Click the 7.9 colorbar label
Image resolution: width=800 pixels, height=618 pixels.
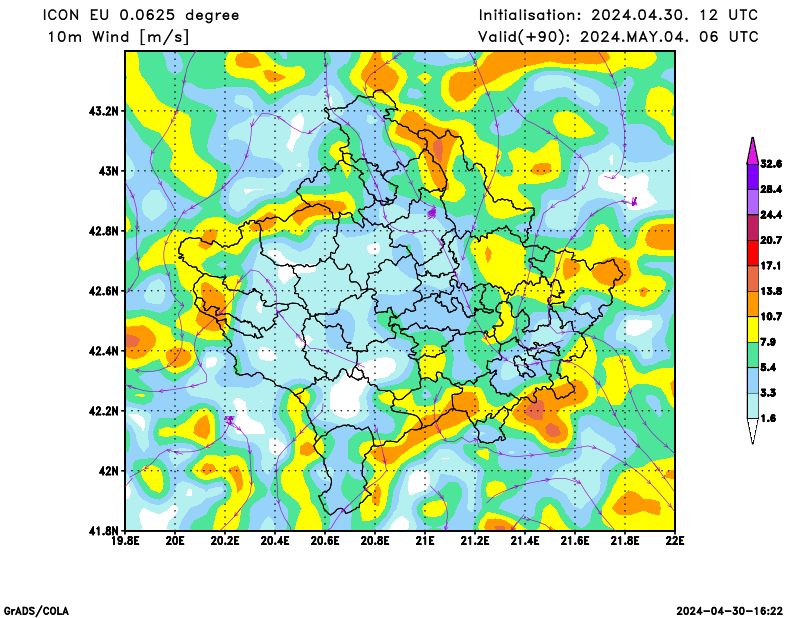[768, 342]
